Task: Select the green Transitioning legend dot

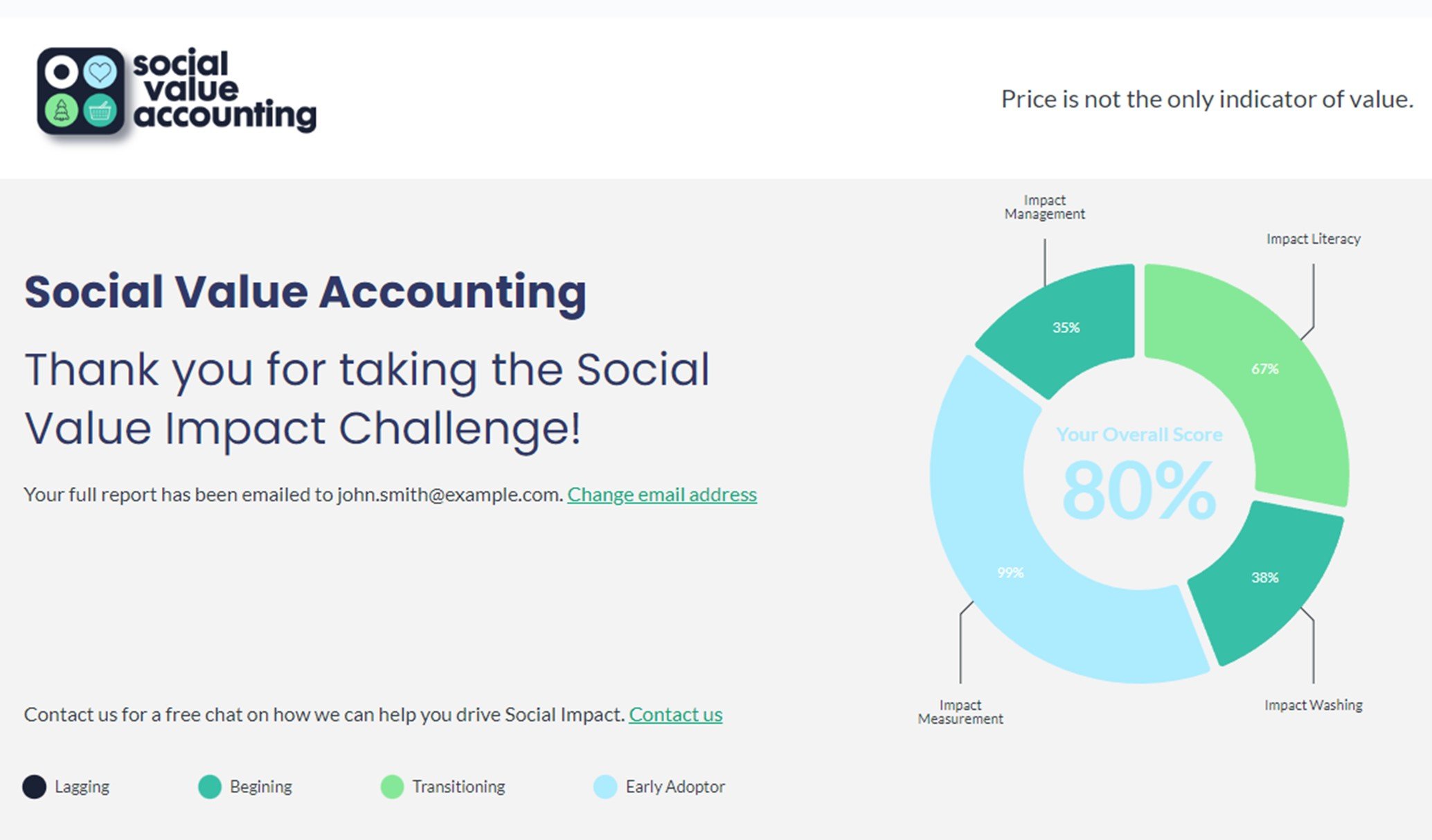Action: click(393, 787)
